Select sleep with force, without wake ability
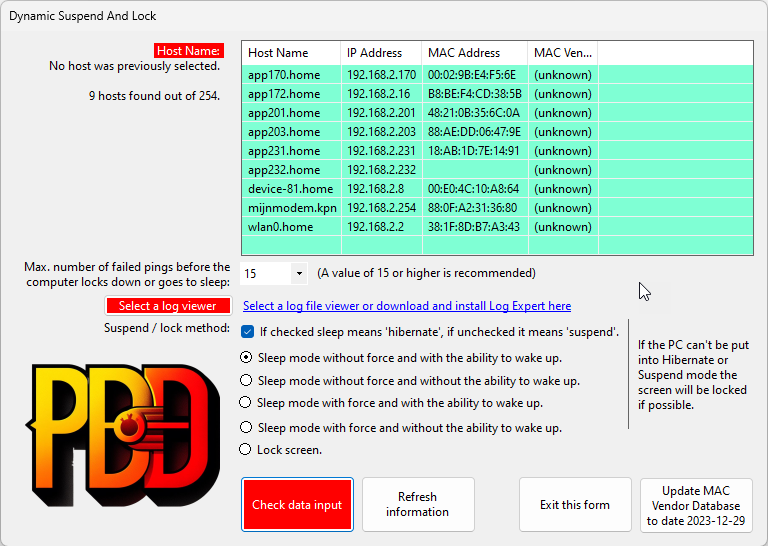Viewport: 768px width, 546px height. click(247, 428)
